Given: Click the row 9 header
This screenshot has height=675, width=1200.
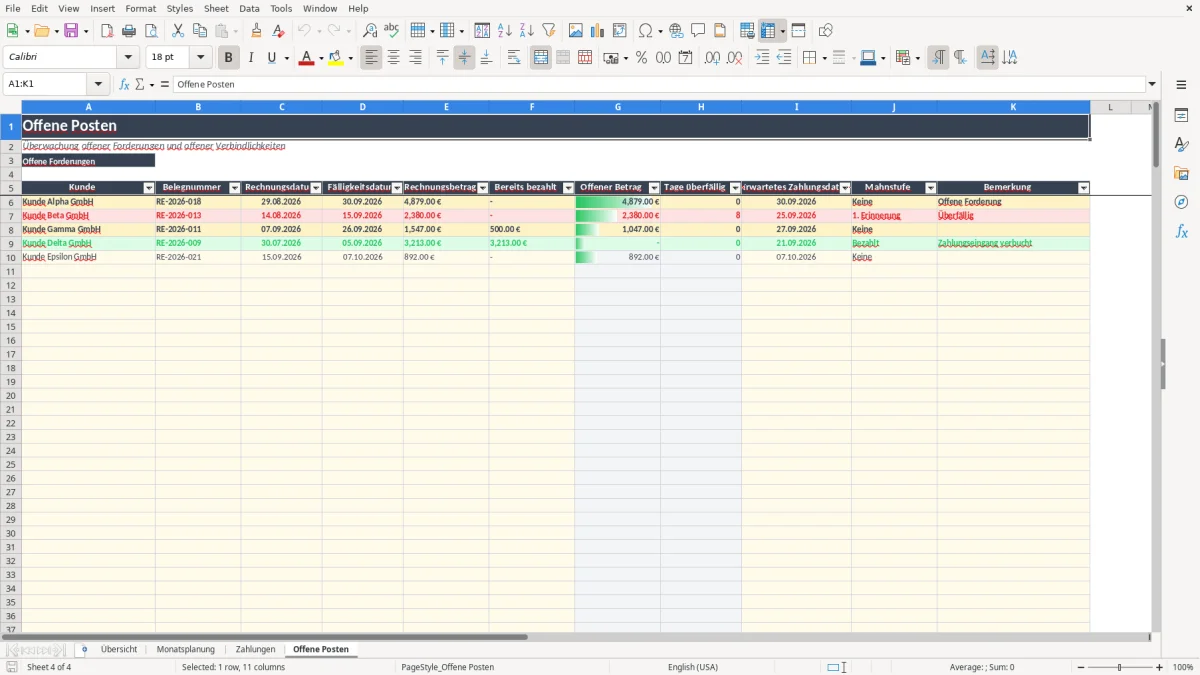Looking at the screenshot, I should point(11,243).
